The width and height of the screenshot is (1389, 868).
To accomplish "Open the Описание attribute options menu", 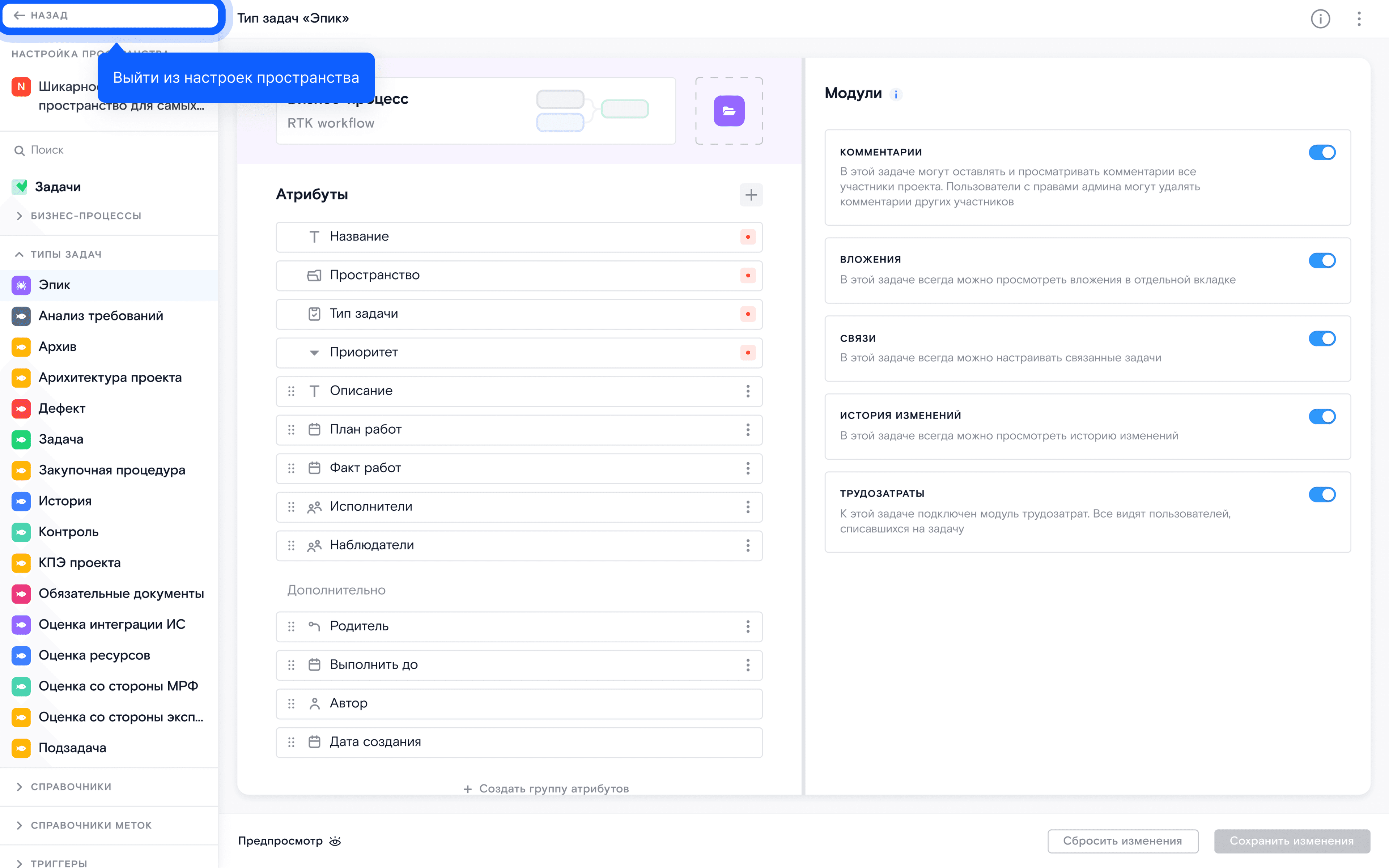I will [747, 392].
